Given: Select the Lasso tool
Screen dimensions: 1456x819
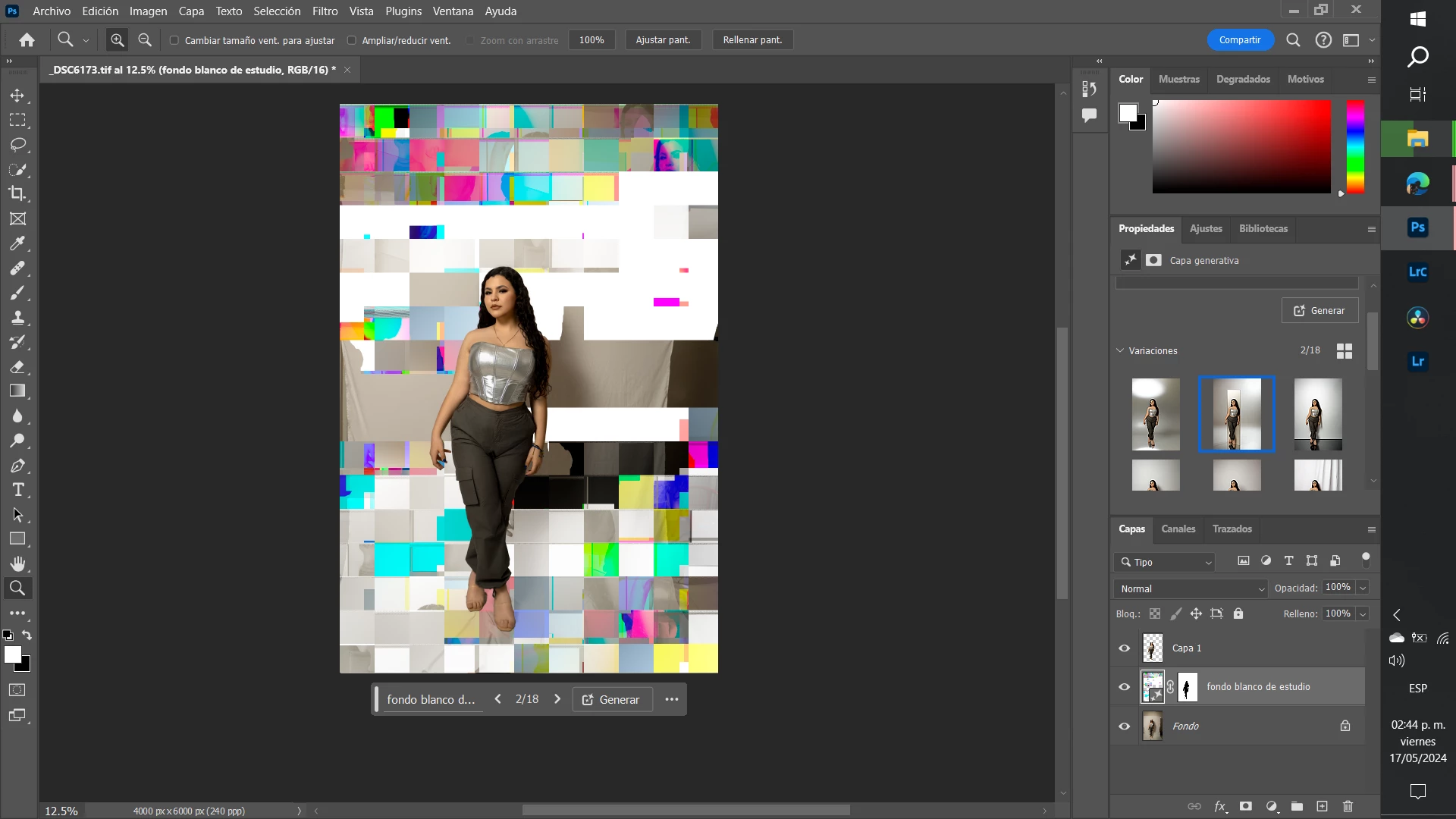Looking at the screenshot, I should pyautogui.click(x=17, y=145).
